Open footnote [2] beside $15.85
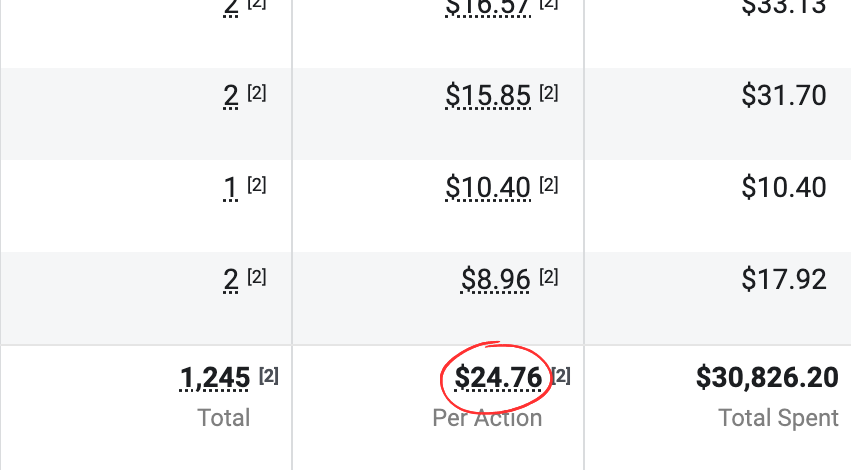The height and width of the screenshot is (470, 851). click(549, 93)
